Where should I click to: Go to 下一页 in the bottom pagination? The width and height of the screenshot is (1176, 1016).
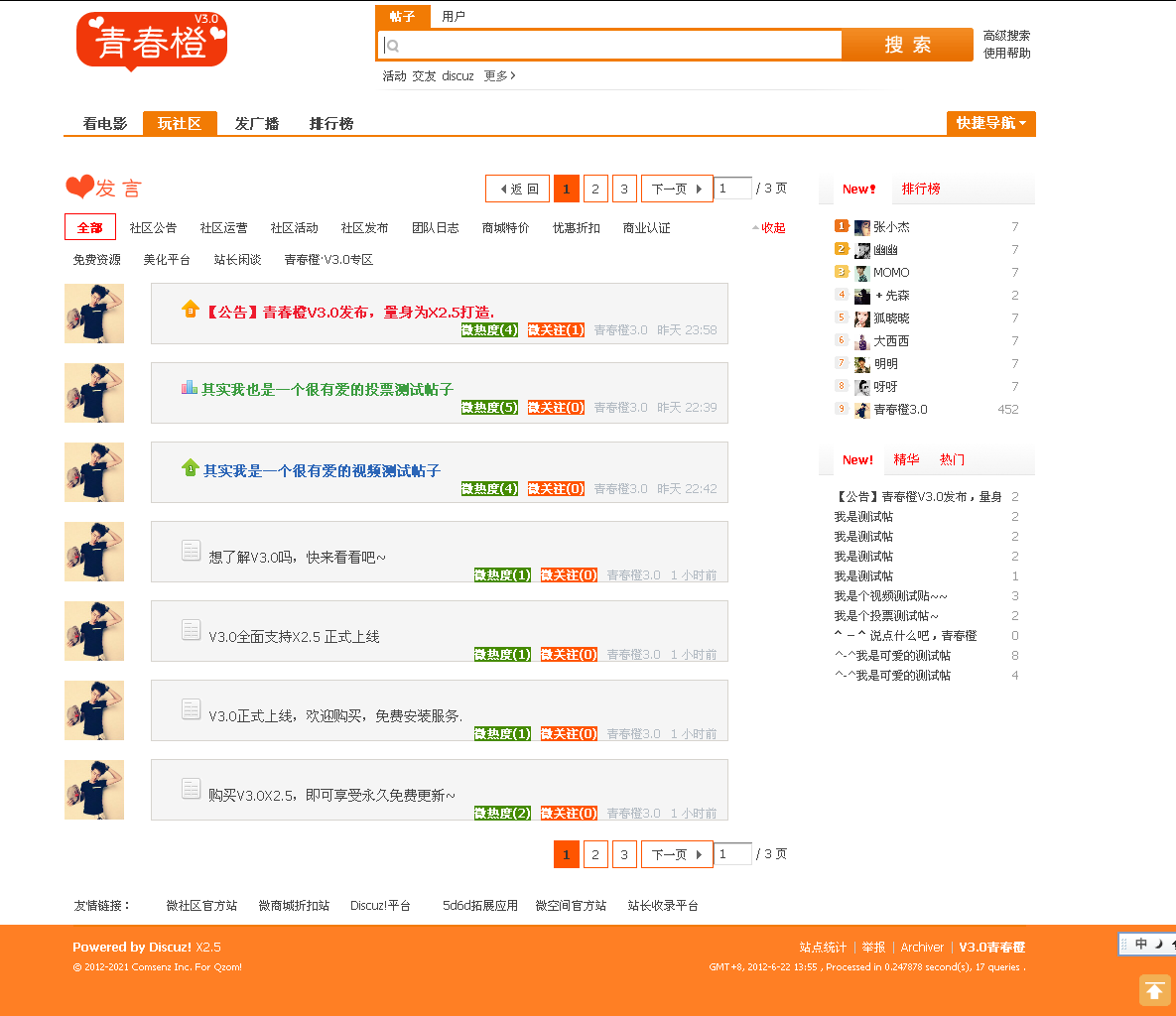click(x=677, y=855)
